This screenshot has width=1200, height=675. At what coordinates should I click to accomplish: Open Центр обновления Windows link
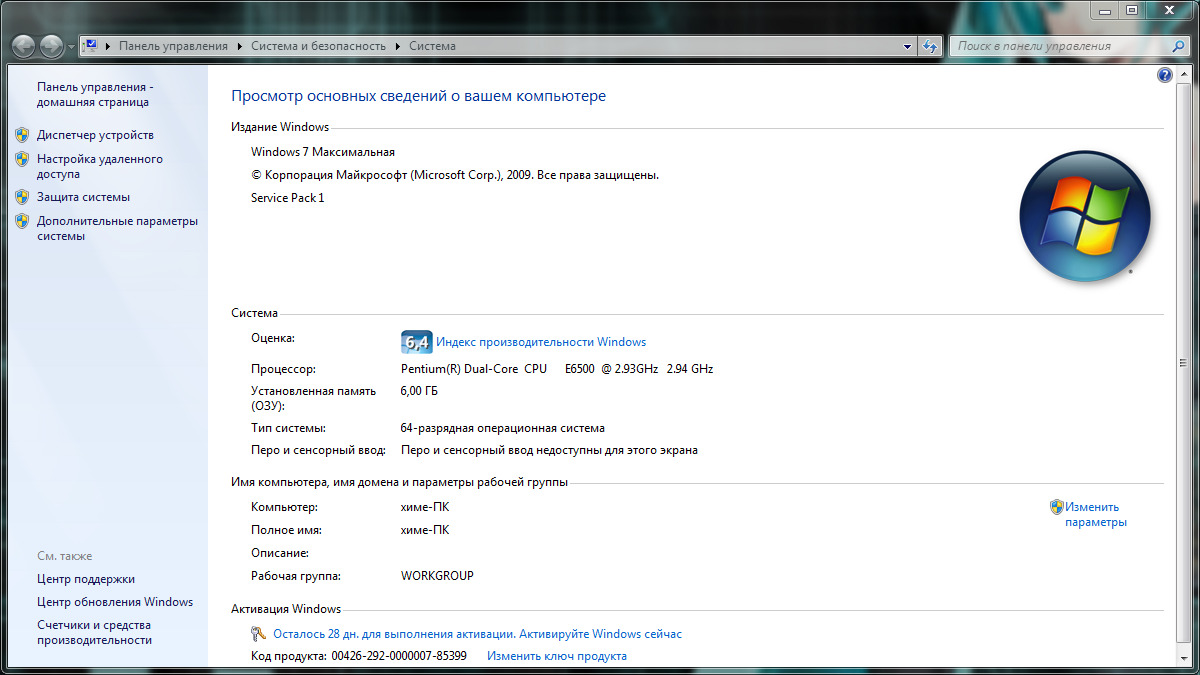tap(115, 602)
